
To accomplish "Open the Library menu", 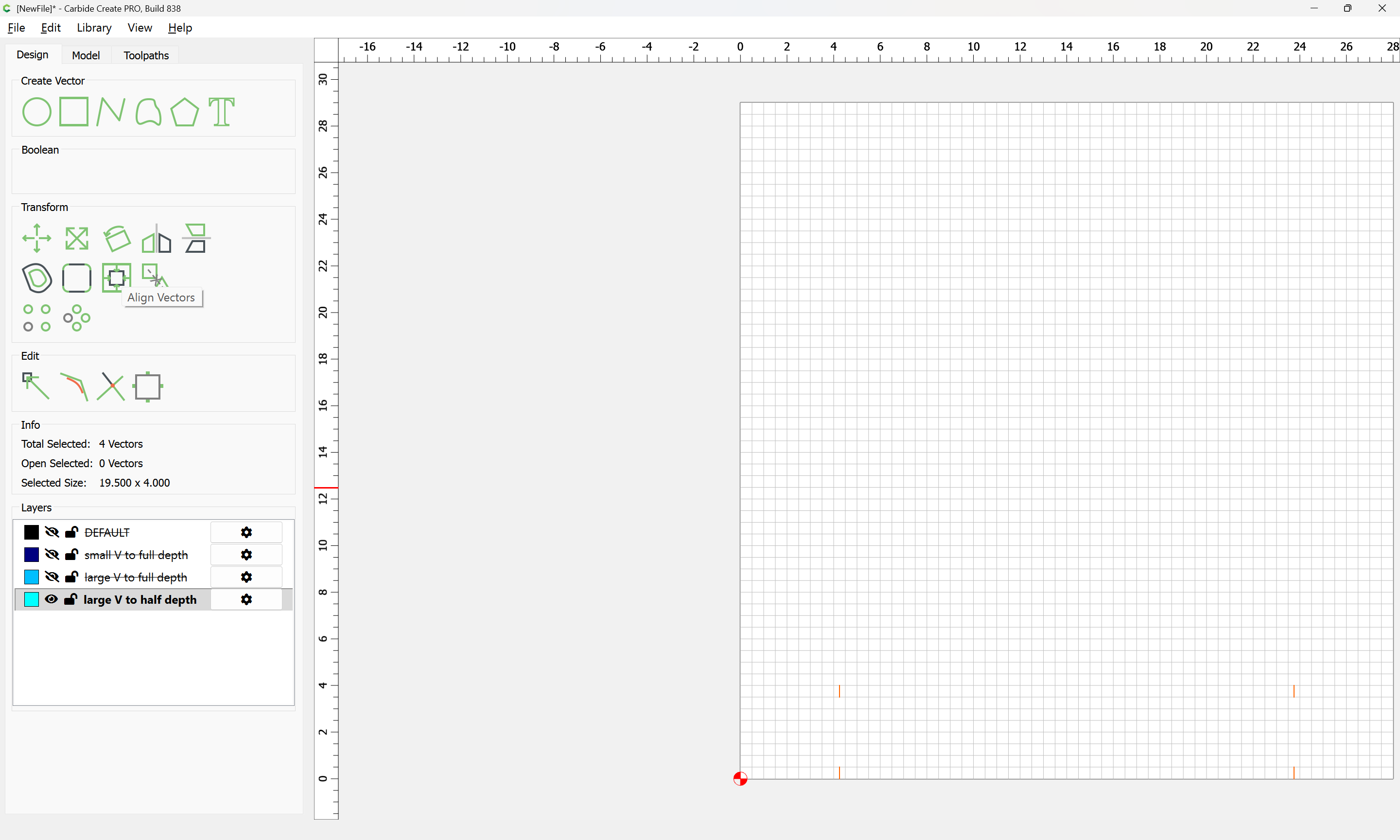I will point(94,28).
